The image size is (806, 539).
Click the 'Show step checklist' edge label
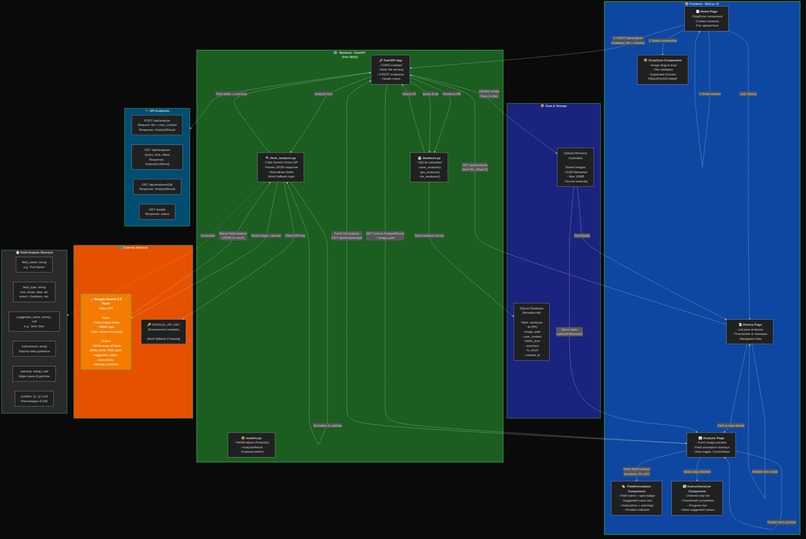[x=697, y=472]
